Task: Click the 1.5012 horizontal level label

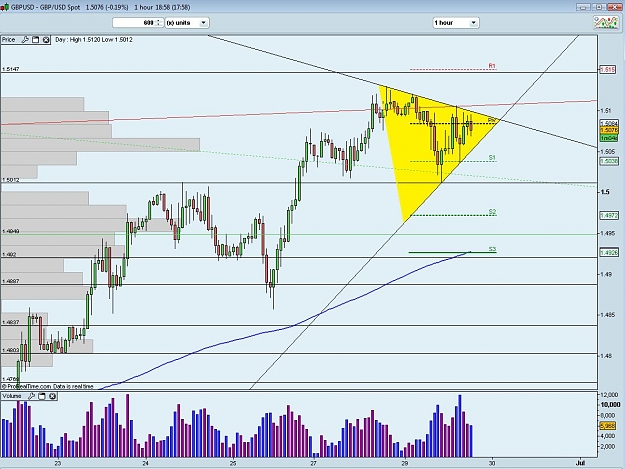Action: click(11, 180)
